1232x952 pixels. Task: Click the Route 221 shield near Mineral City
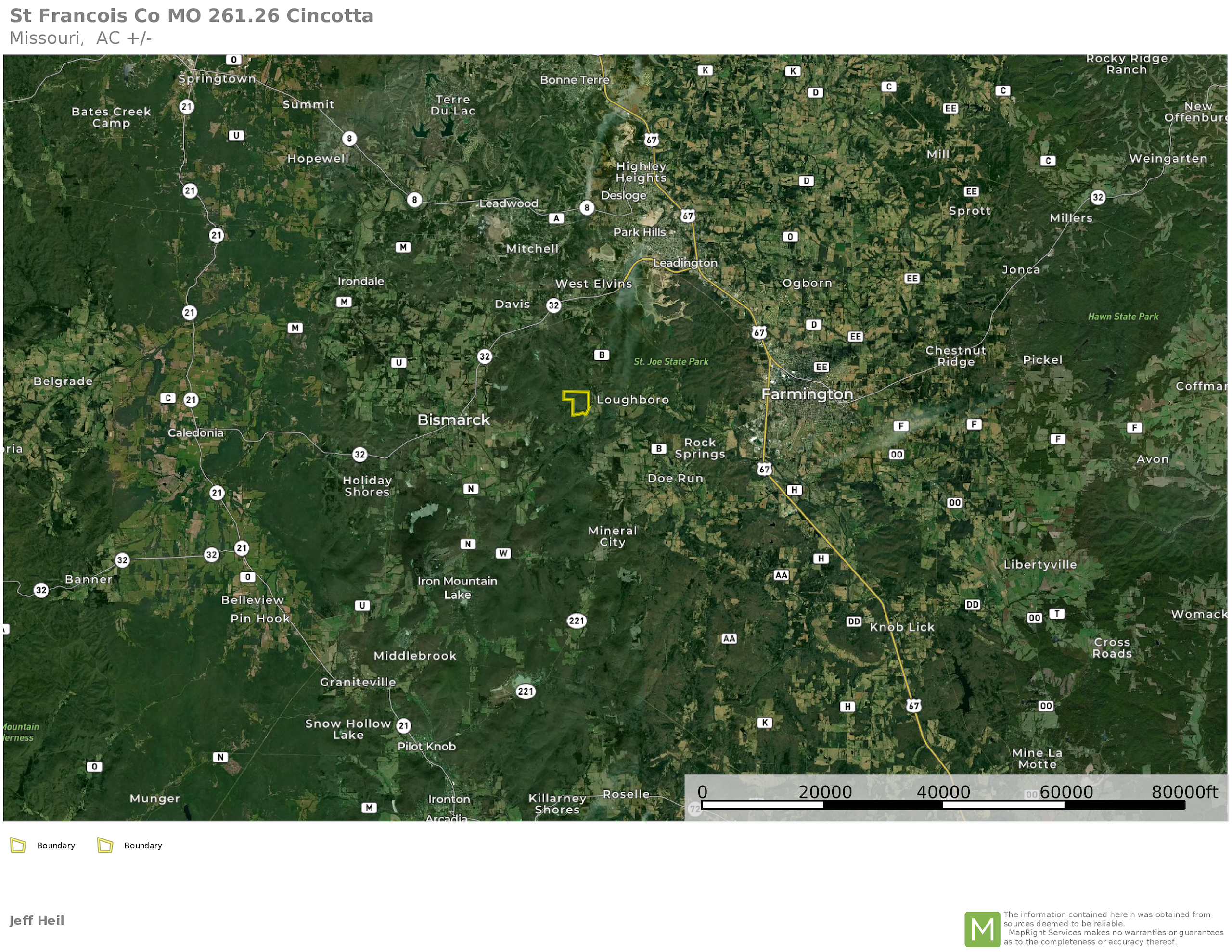(x=577, y=621)
